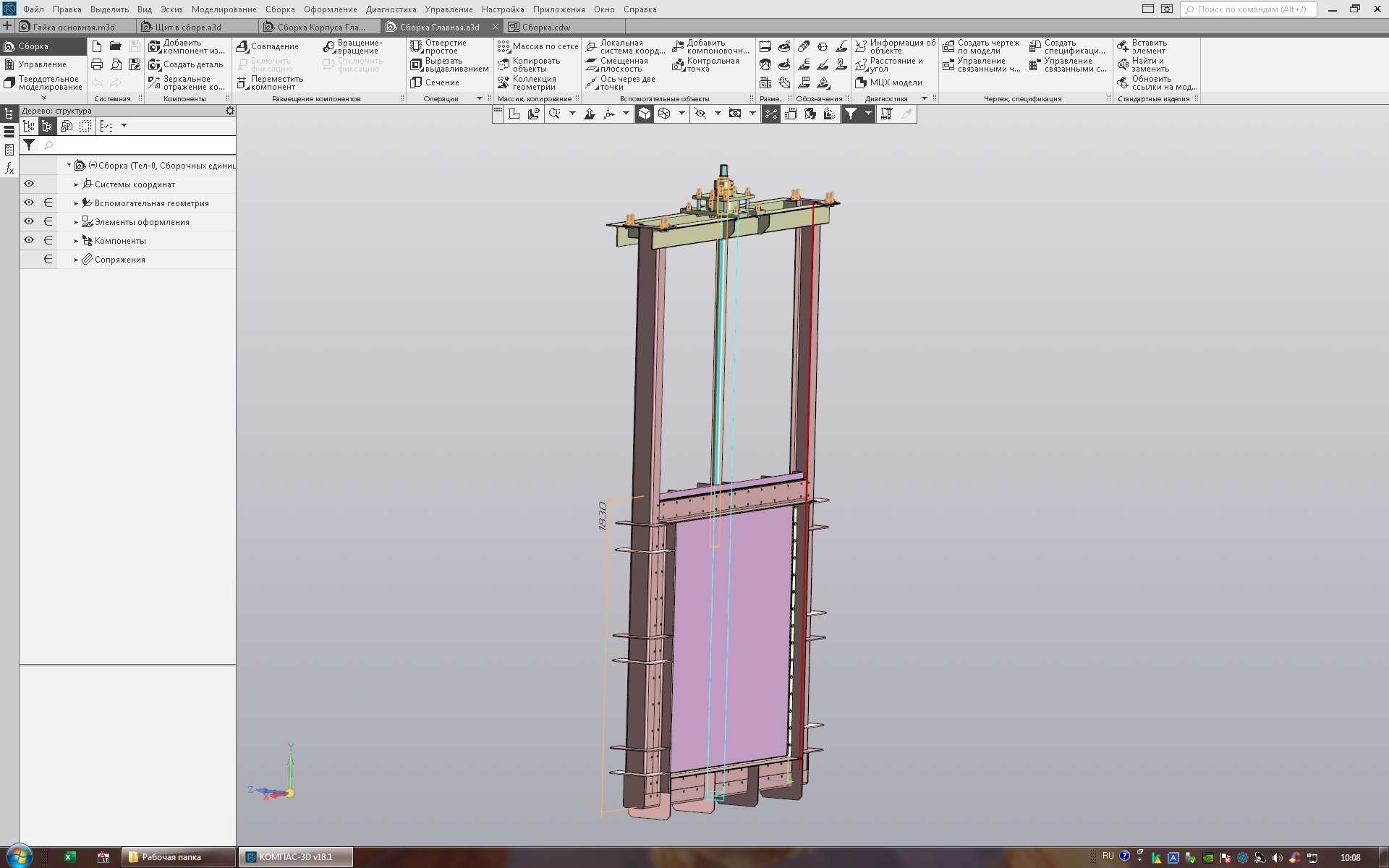Expand the Сопряжения tree node
The height and width of the screenshot is (868, 1389).
76,260
